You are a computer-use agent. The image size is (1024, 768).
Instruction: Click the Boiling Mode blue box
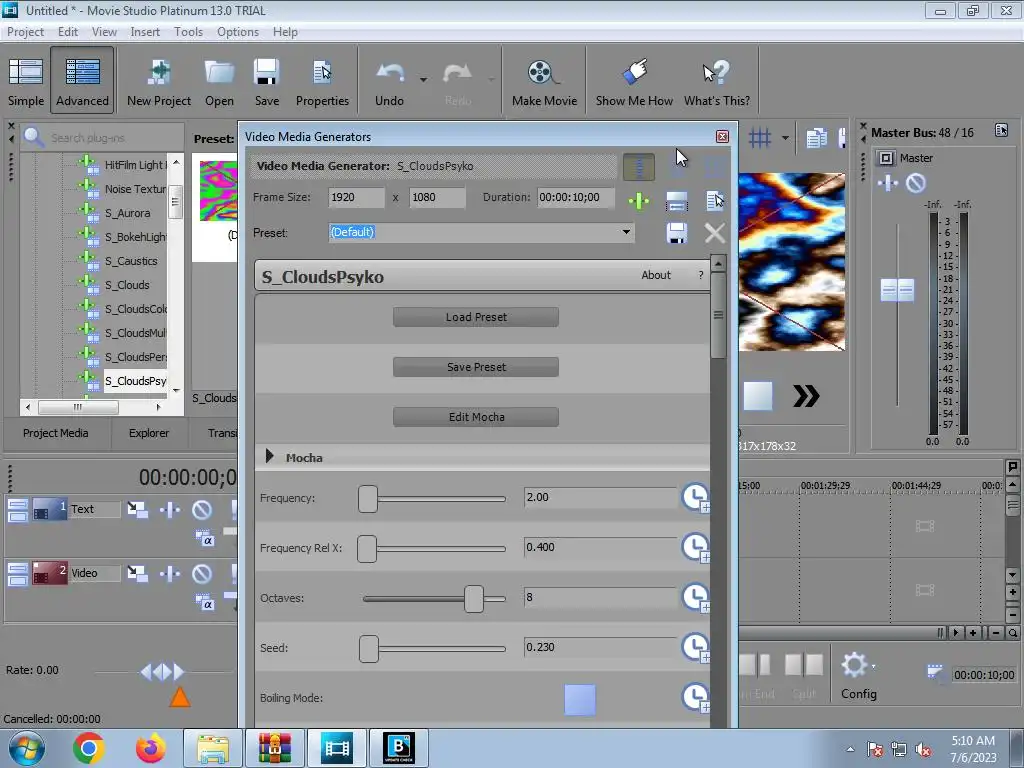[x=580, y=699]
